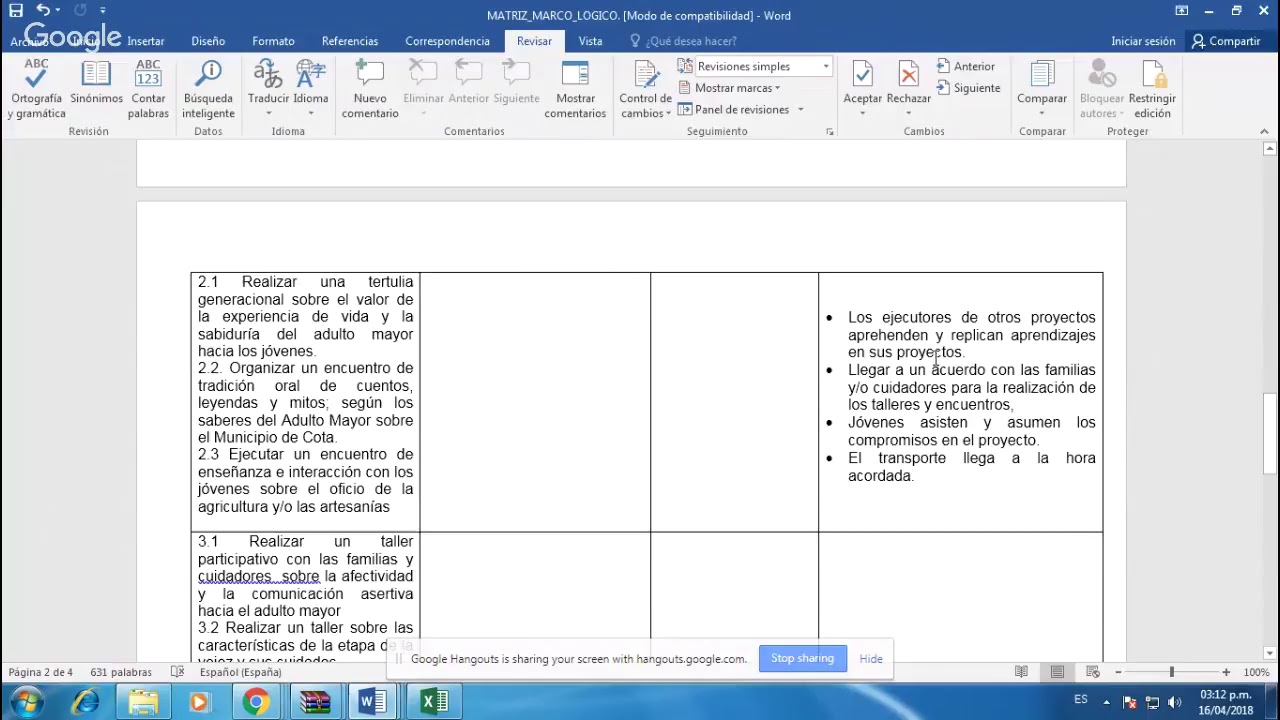
Task: Open Ribbon display options button
Action: [x=1182, y=11]
